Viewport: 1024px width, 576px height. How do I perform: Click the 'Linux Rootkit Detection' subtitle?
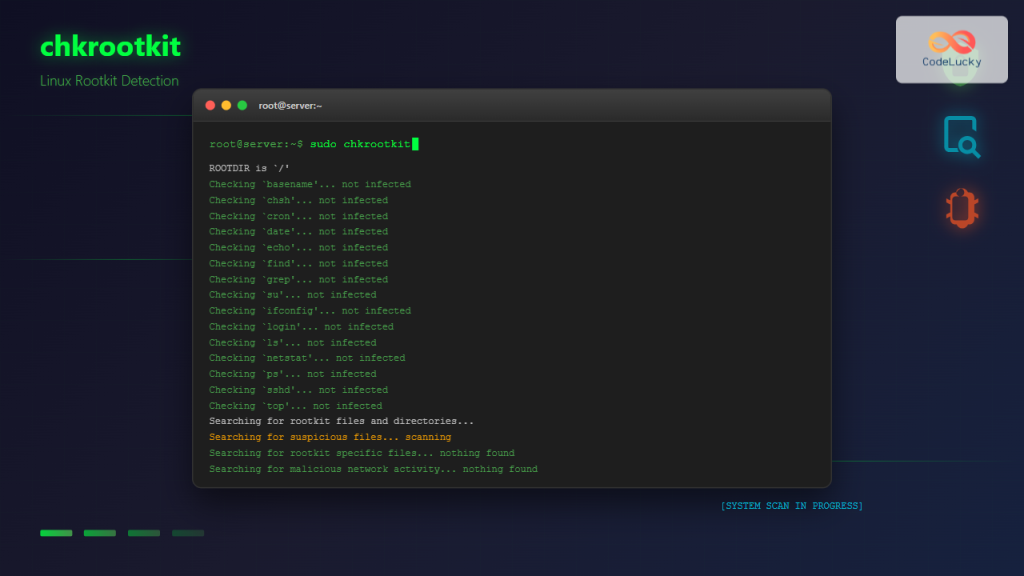[108, 81]
